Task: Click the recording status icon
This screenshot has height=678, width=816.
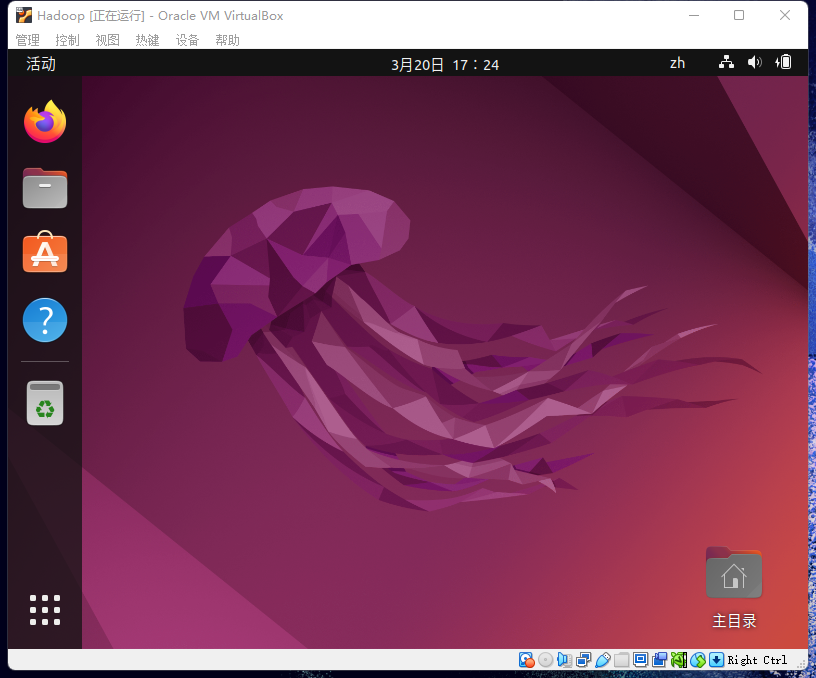Action: click(x=659, y=660)
